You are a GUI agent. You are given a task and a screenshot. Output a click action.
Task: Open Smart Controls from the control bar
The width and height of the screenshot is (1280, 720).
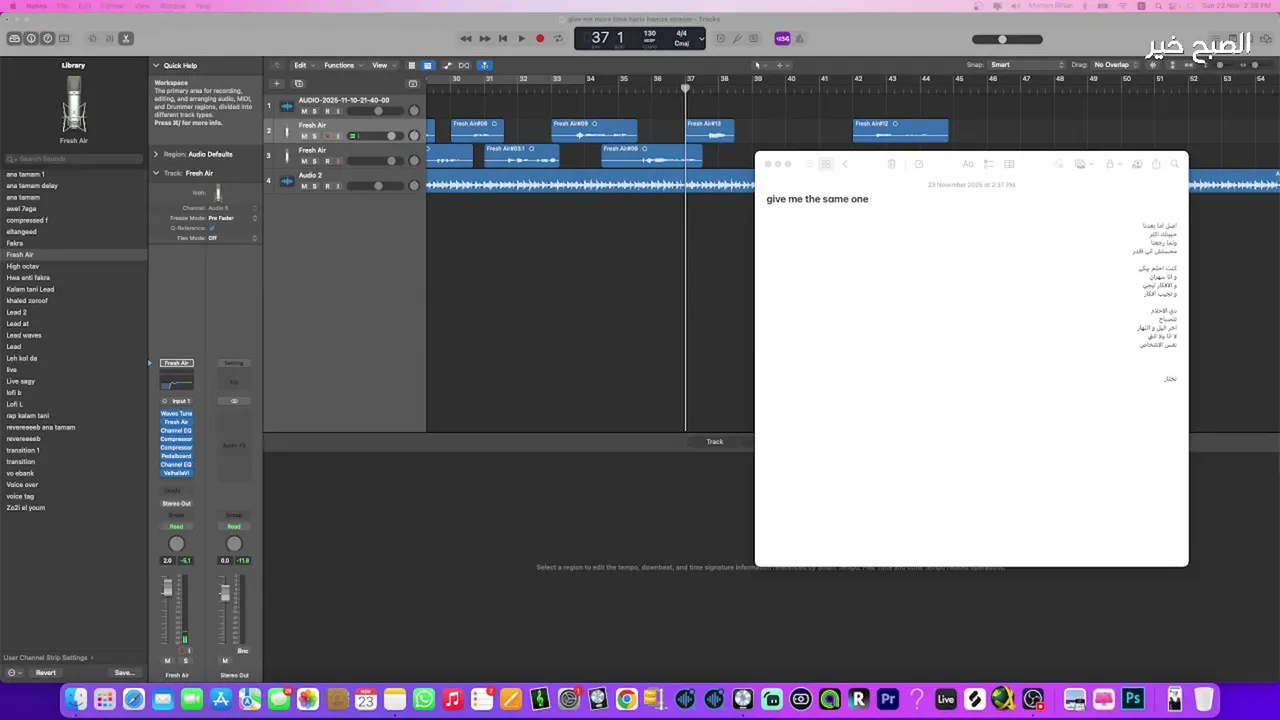pos(93,39)
